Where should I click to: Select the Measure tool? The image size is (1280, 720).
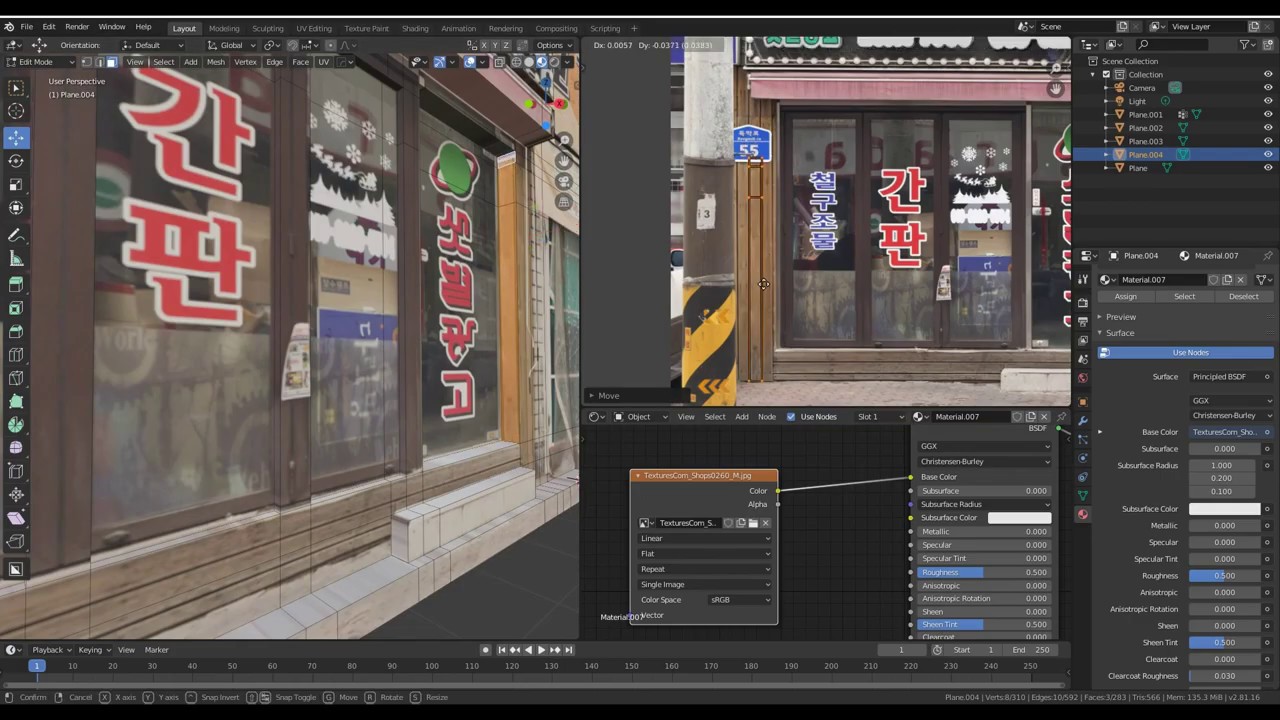[x=16, y=260]
